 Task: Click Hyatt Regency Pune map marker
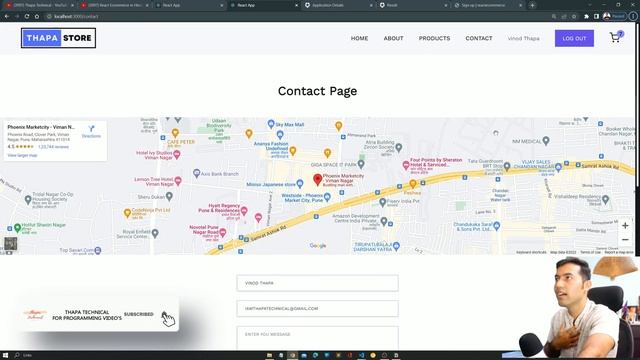[x=244, y=211]
